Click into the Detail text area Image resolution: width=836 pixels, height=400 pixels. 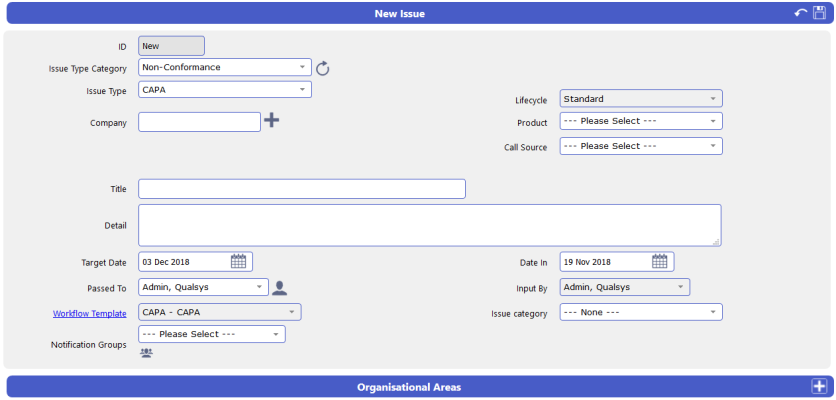[x=430, y=225]
